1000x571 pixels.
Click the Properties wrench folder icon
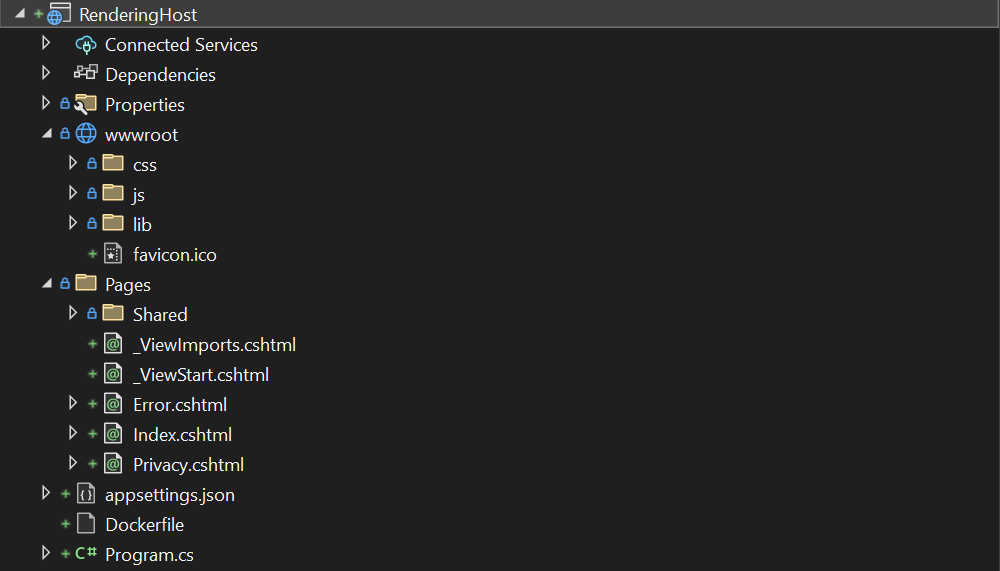pos(86,104)
